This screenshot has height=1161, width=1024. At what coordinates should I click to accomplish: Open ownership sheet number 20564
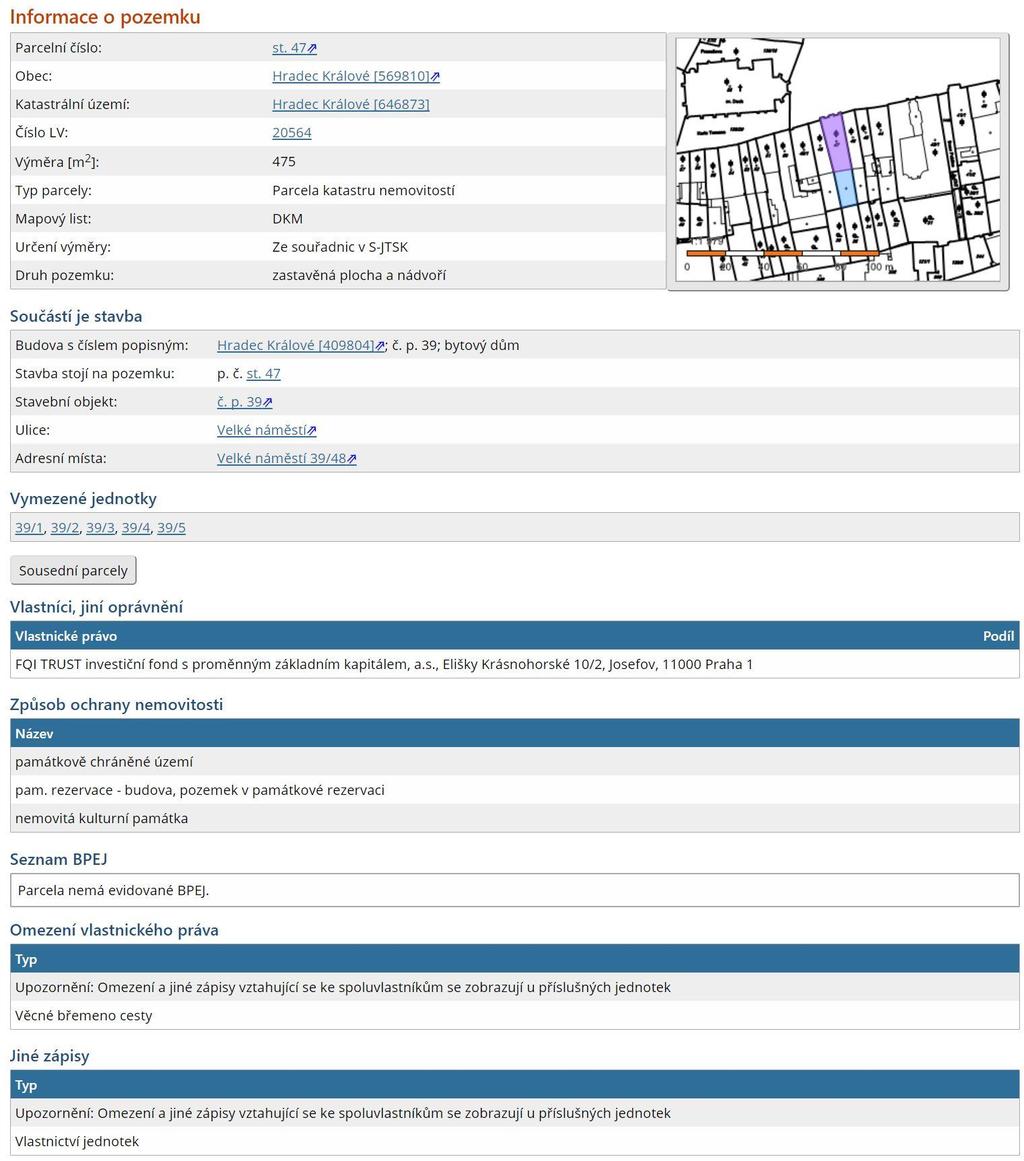pos(292,133)
